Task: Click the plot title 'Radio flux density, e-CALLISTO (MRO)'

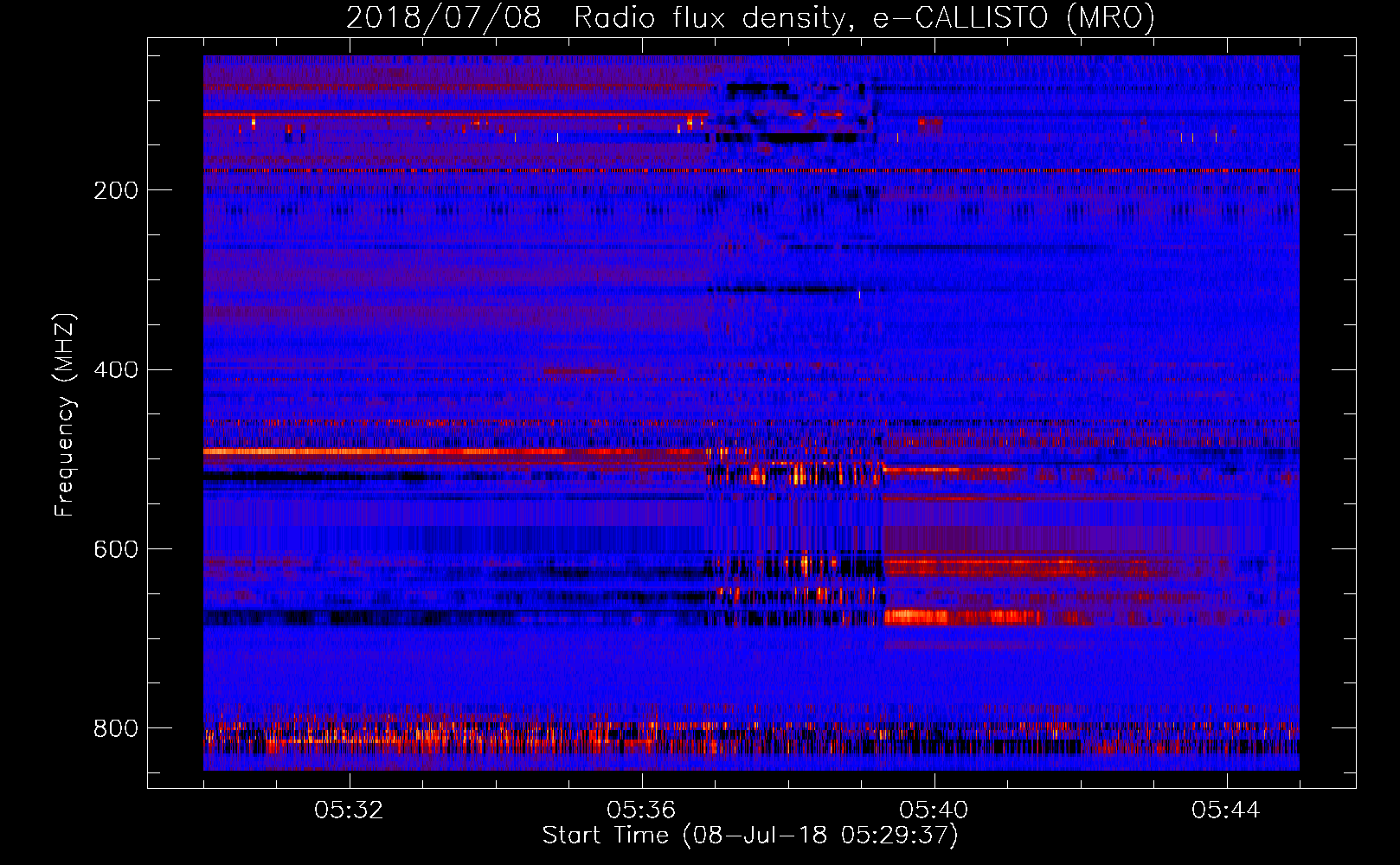Action: point(864,18)
